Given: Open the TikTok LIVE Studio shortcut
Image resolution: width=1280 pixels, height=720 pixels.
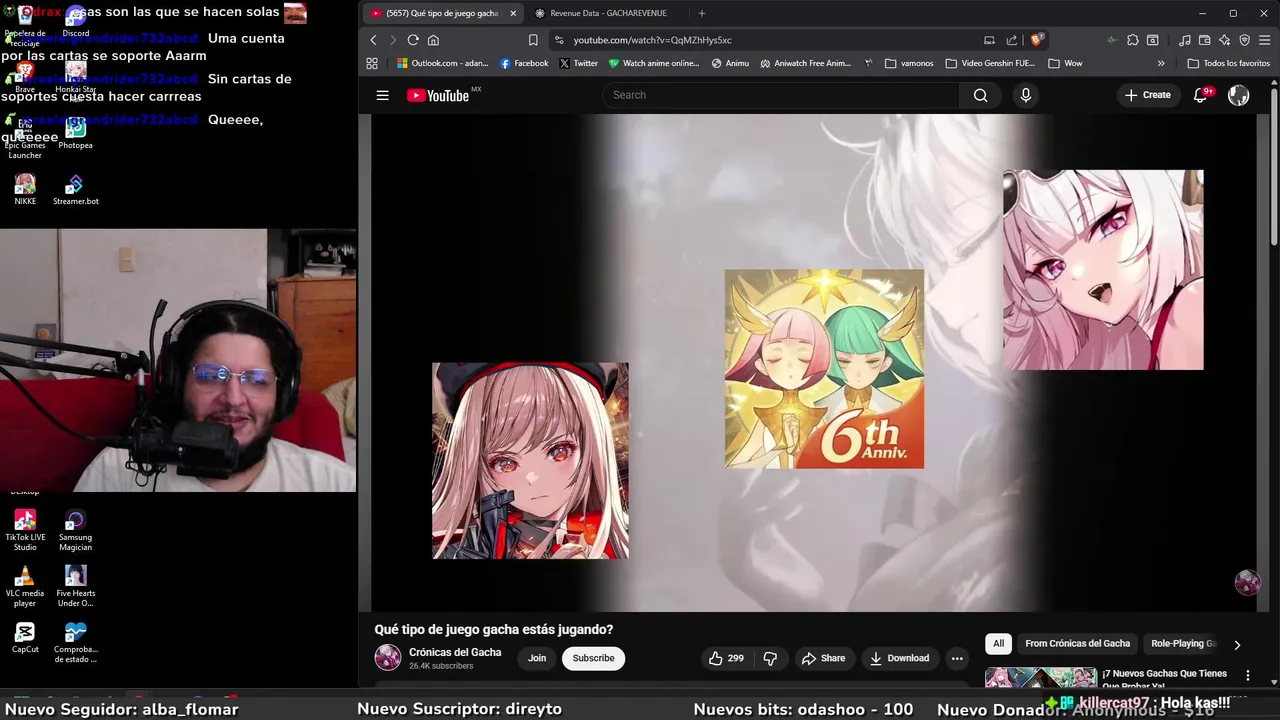Looking at the screenshot, I should coord(25,530).
